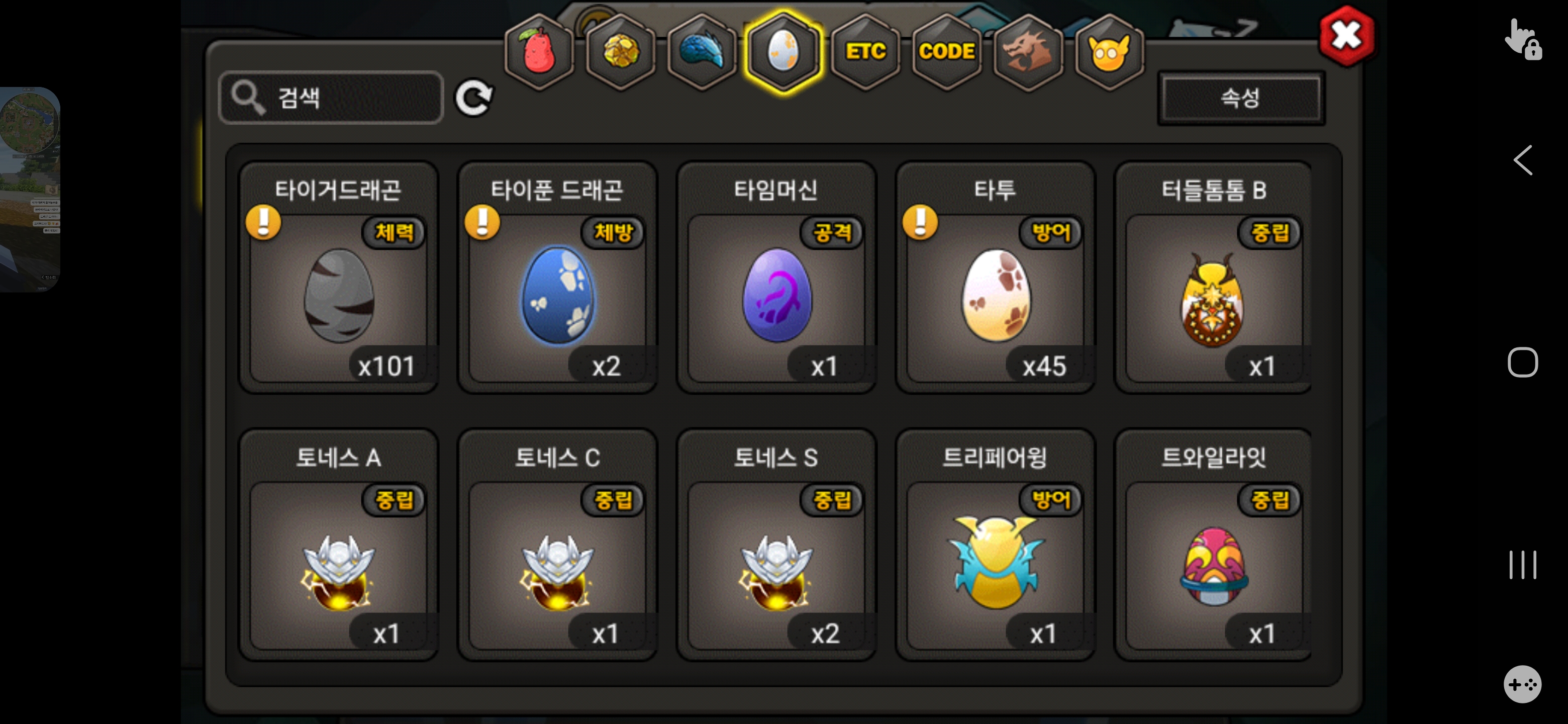The height and width of the screenshot is (724, 1568).
Task: Open the gold nugget category tab
Action: click(620, 52)
